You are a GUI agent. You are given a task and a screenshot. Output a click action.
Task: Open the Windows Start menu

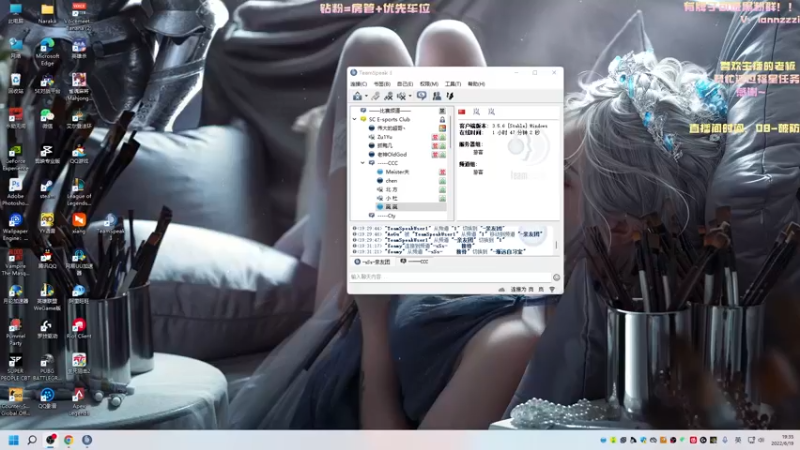[14, 440]
